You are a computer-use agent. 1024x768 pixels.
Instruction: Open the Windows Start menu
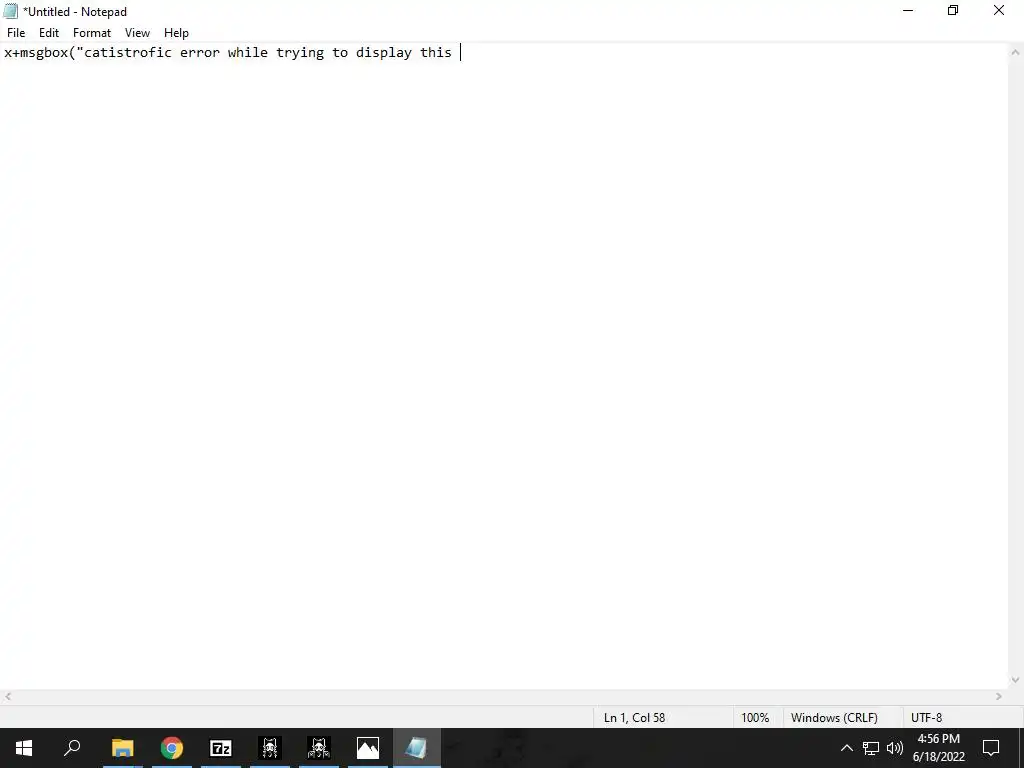(24, 748)
